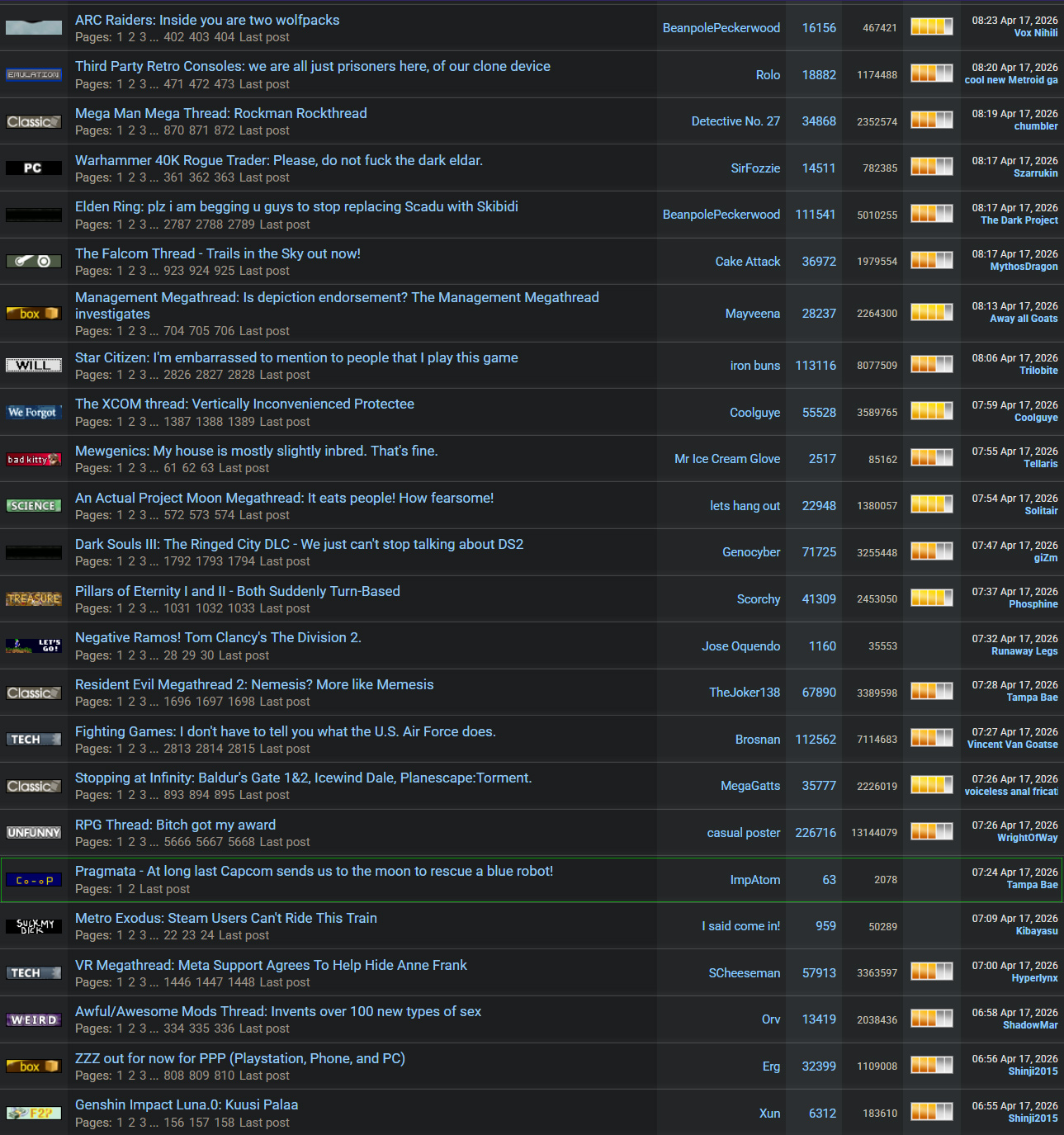Click the box tag icon beside Management Megathread

pyautogui.click(x=34, y=314)
